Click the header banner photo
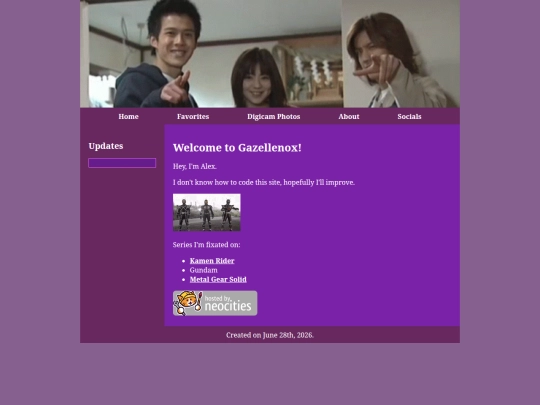The image size is (540, 405). pyautogui.click(x=270, y=54)
